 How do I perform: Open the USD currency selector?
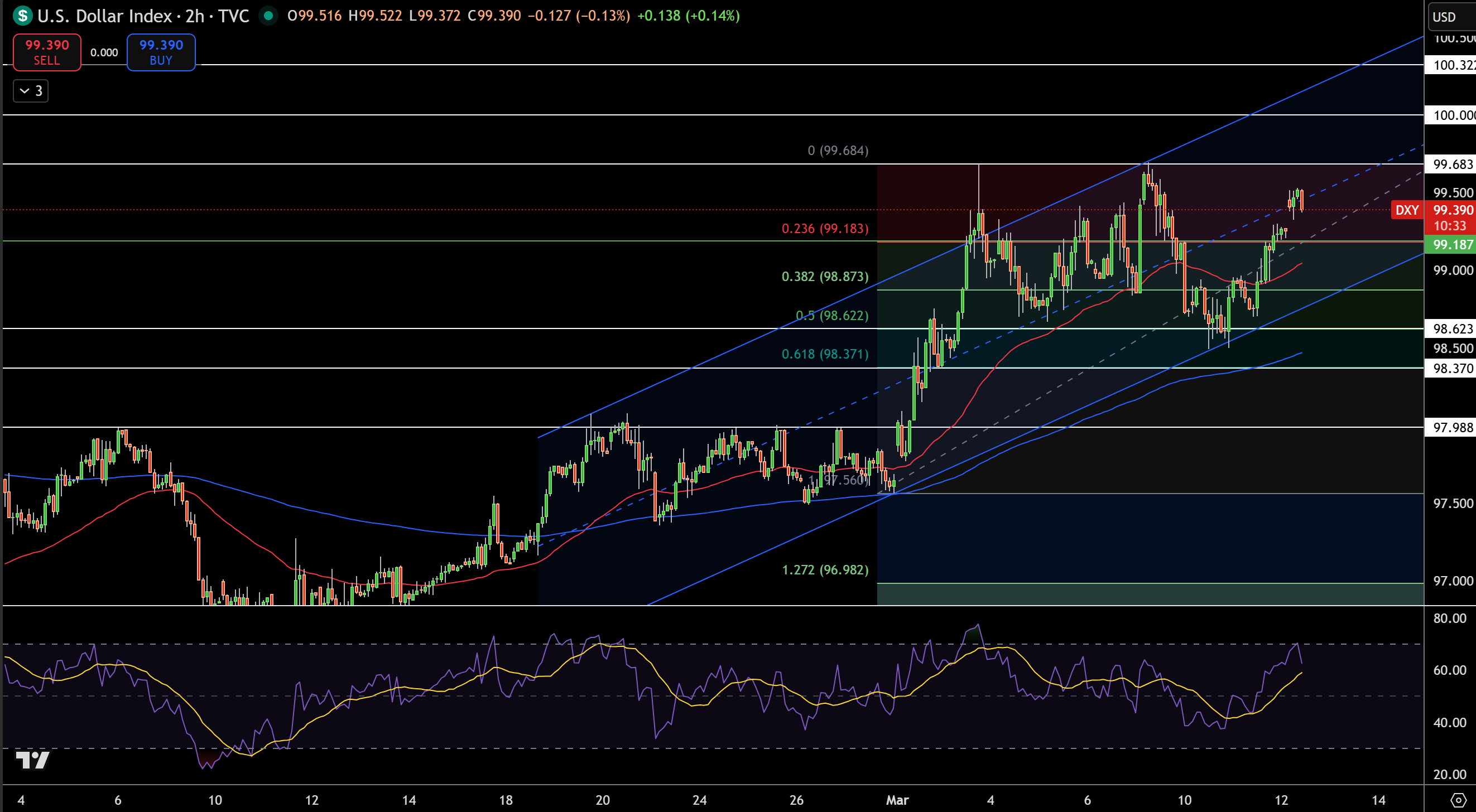click(1452, 17)
